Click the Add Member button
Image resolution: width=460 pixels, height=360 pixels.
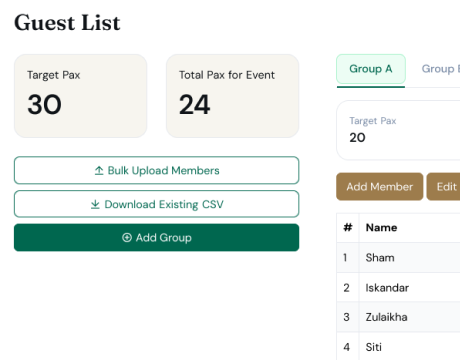click(380, 187)
